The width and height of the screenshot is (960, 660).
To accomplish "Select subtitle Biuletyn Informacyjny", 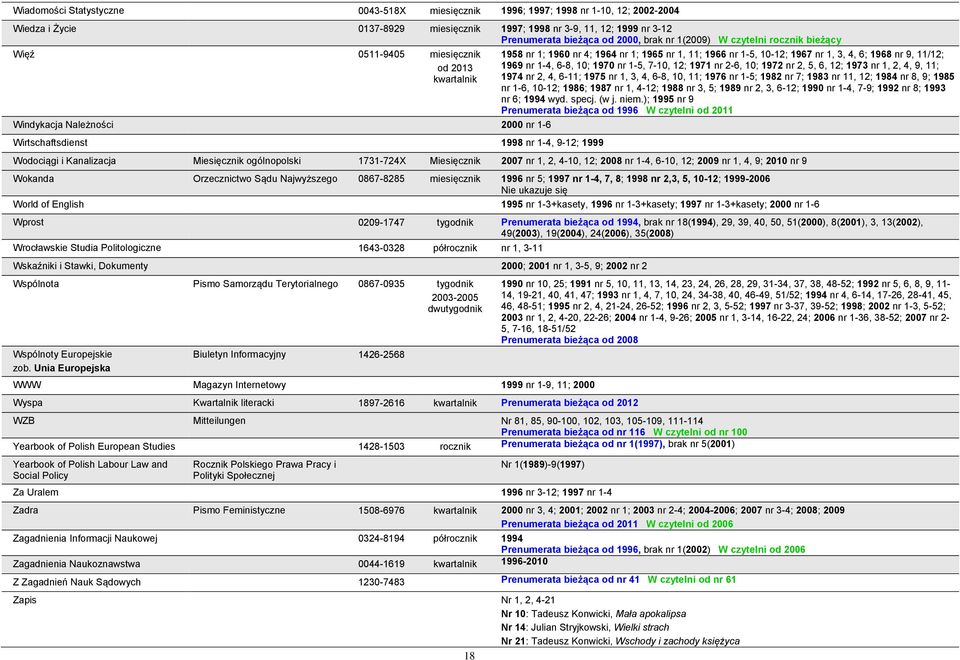I will coord(239,354).
